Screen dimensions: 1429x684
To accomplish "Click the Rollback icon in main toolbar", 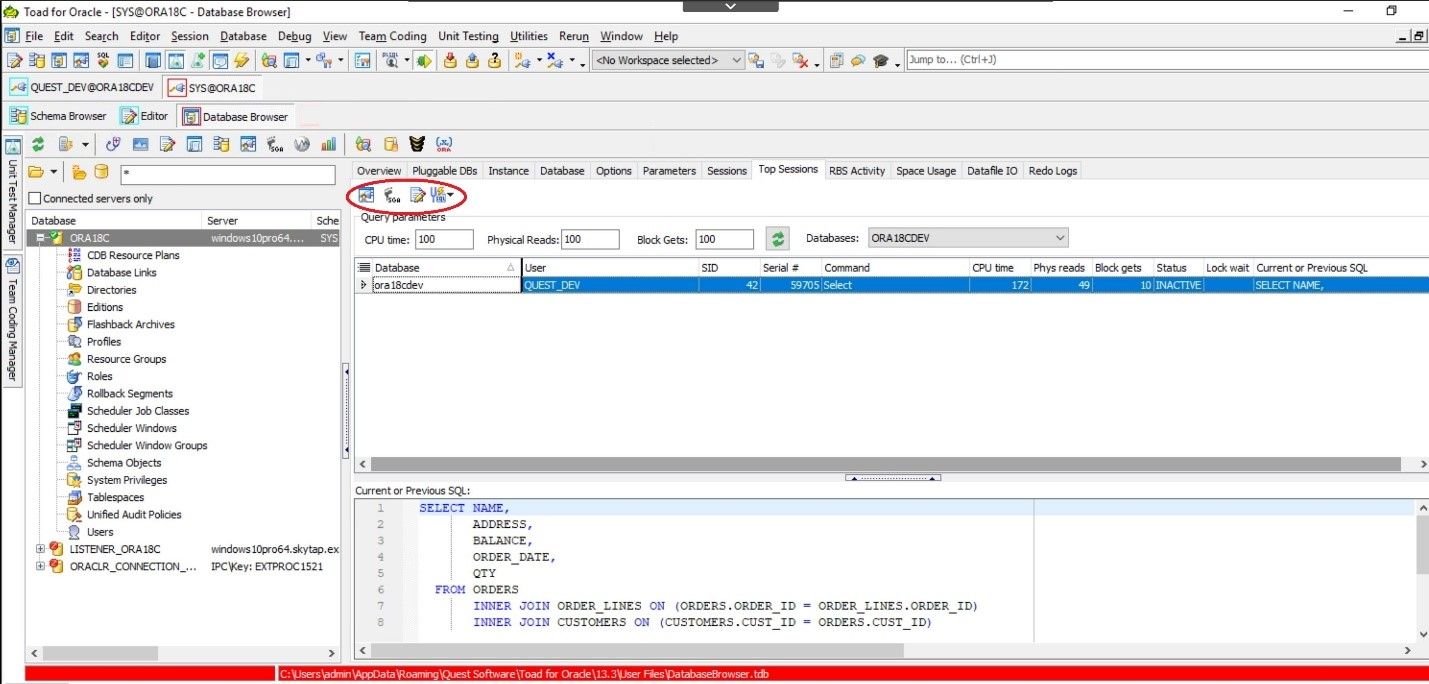I will point(472,60).
